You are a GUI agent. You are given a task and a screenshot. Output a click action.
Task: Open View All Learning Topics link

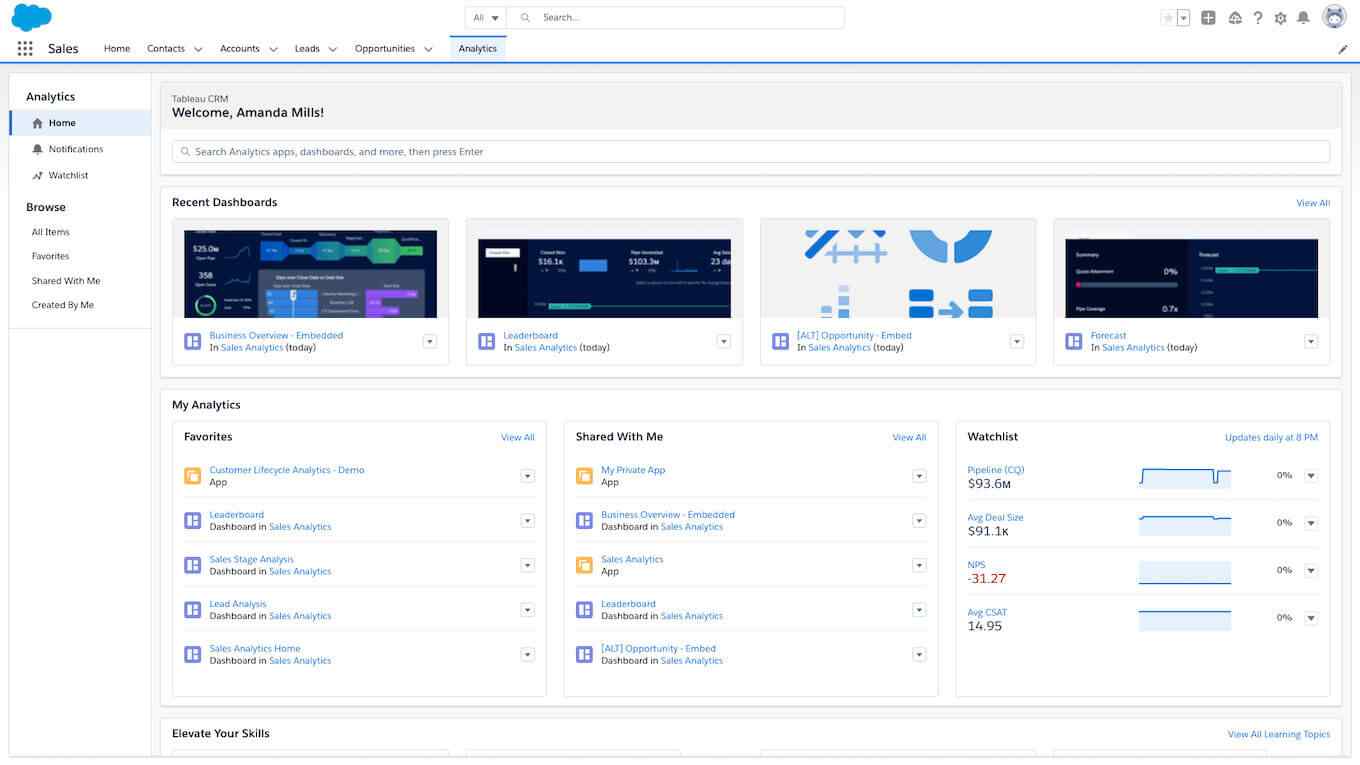pyautogui.click(x=1279, y=734)
